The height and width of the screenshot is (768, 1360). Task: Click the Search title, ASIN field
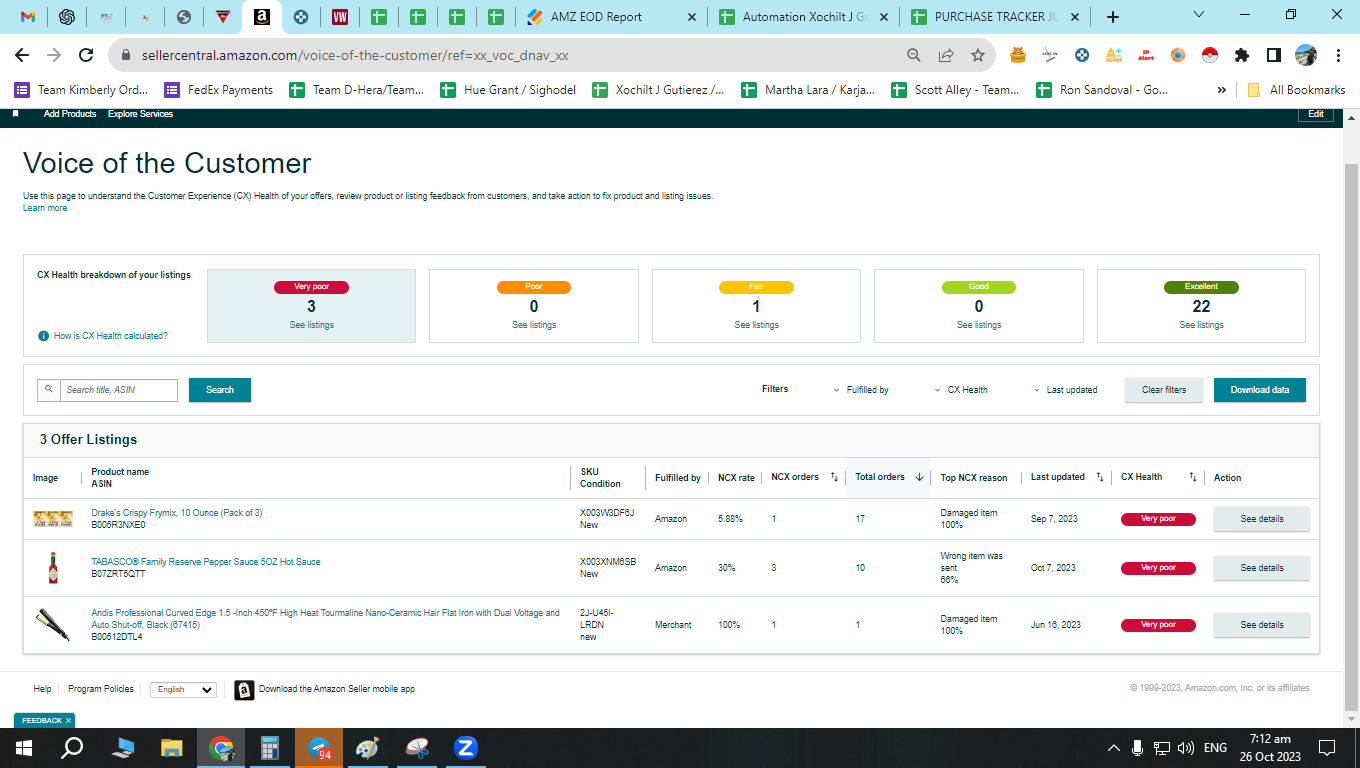118,390
